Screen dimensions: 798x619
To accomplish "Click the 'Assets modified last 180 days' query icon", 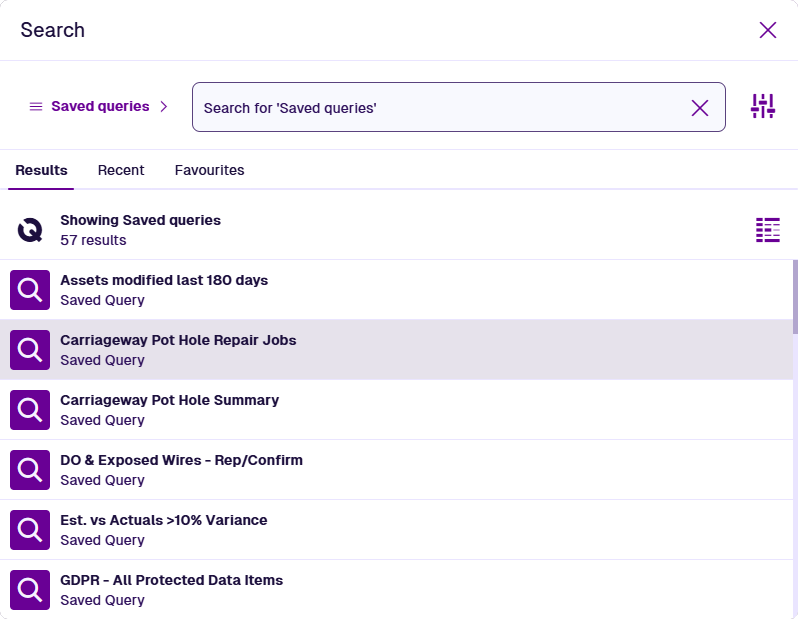I will tap(30, 290).
